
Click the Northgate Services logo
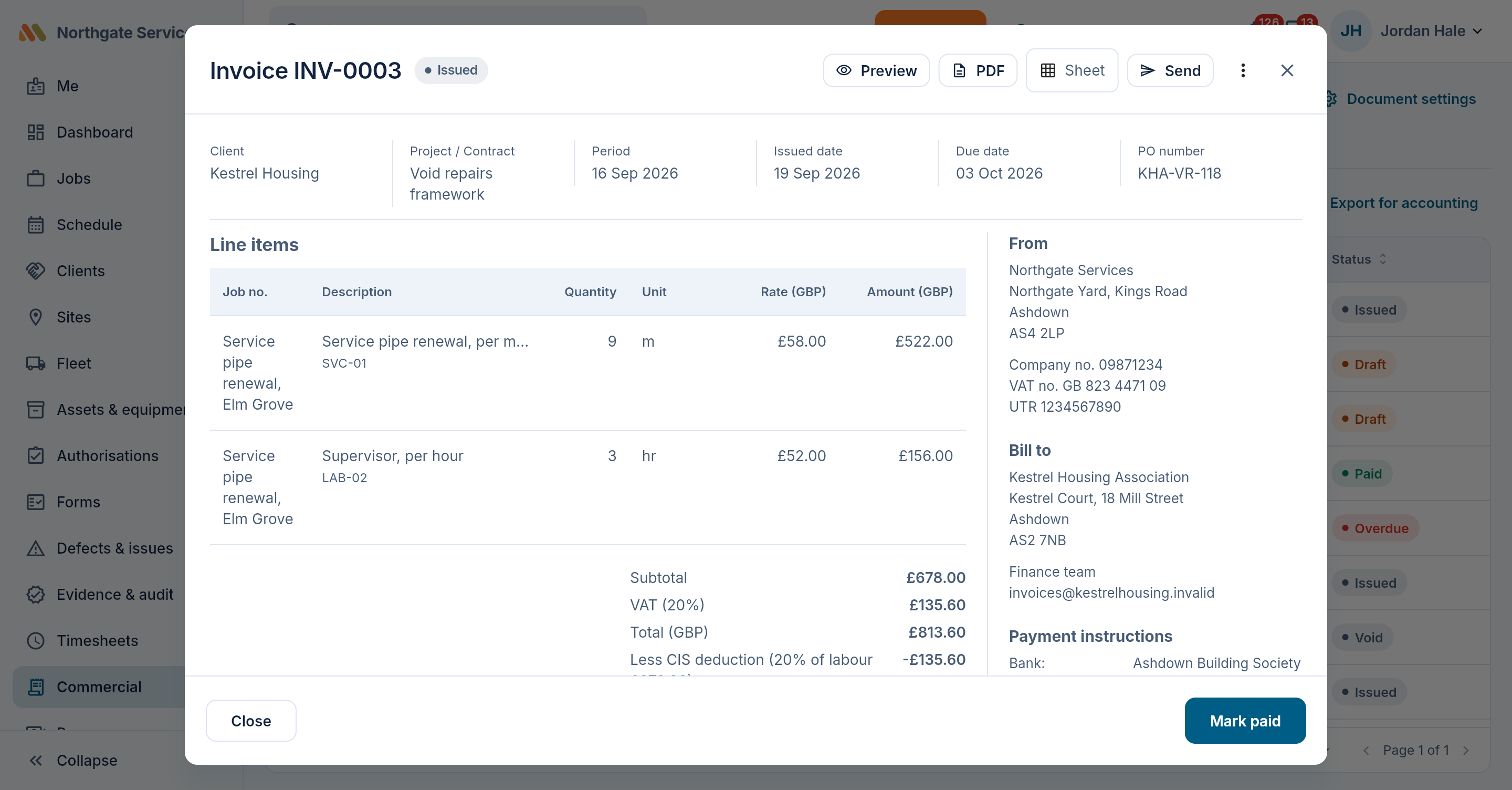(32, 33)
